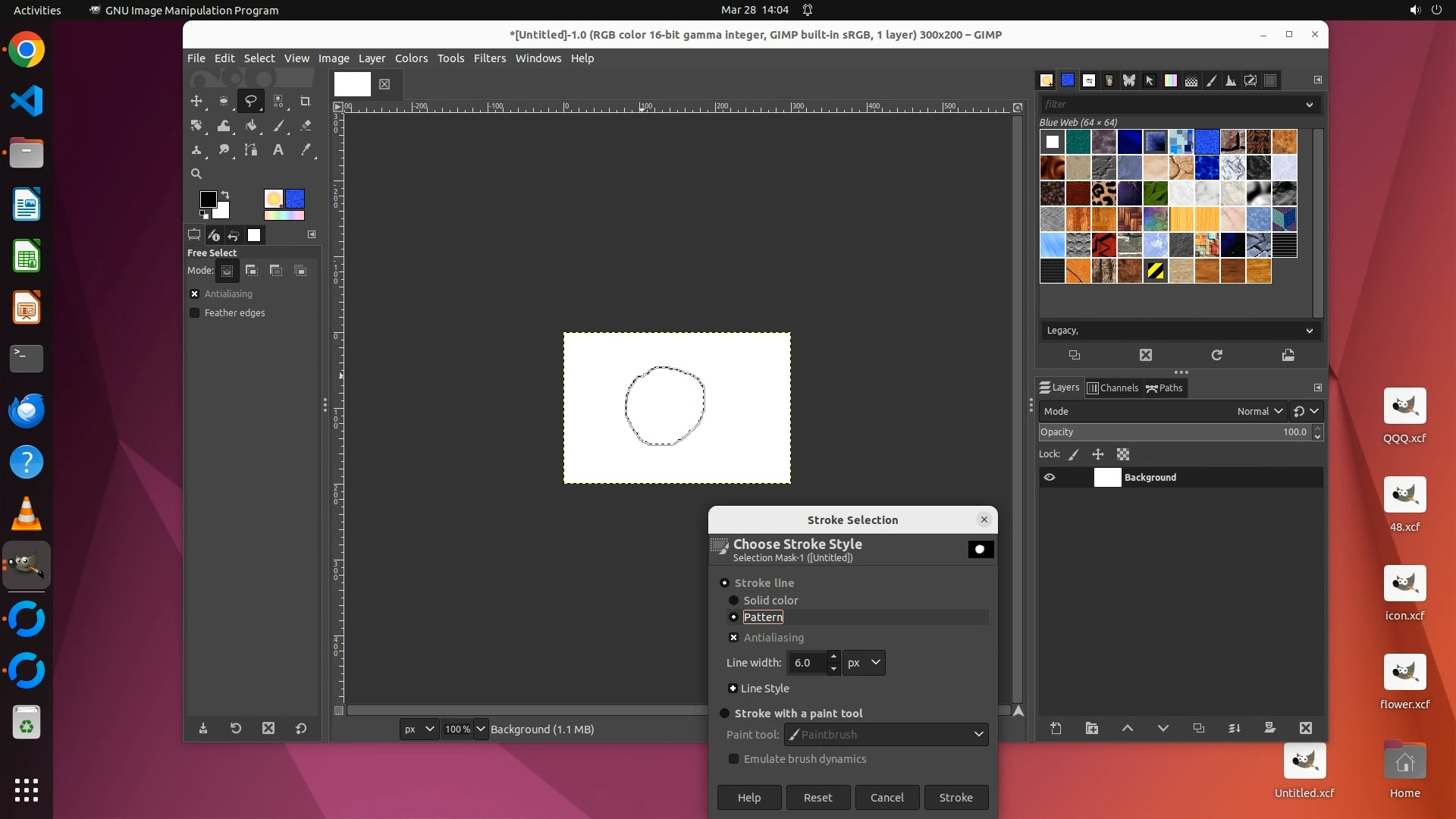Screen dimensions: 1456x819
Task: Expand the Line Style section
Action: (733, 689)
